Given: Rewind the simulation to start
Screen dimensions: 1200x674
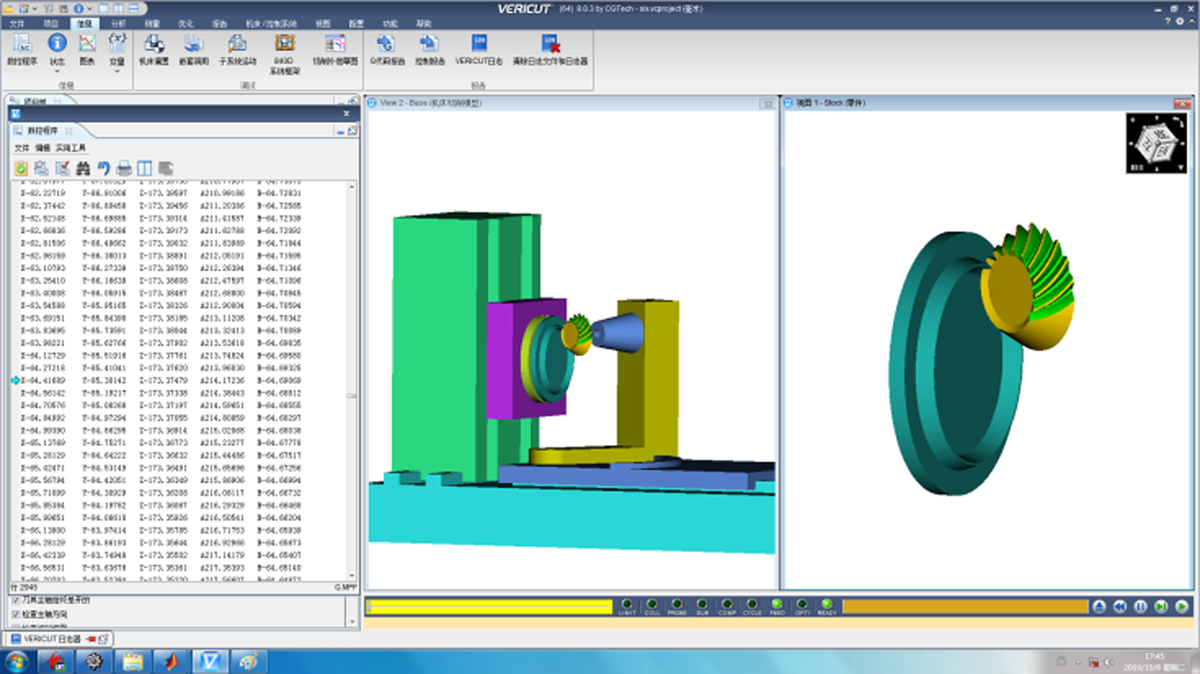Looking at the screenshot, I should [x=1120, y=606].
